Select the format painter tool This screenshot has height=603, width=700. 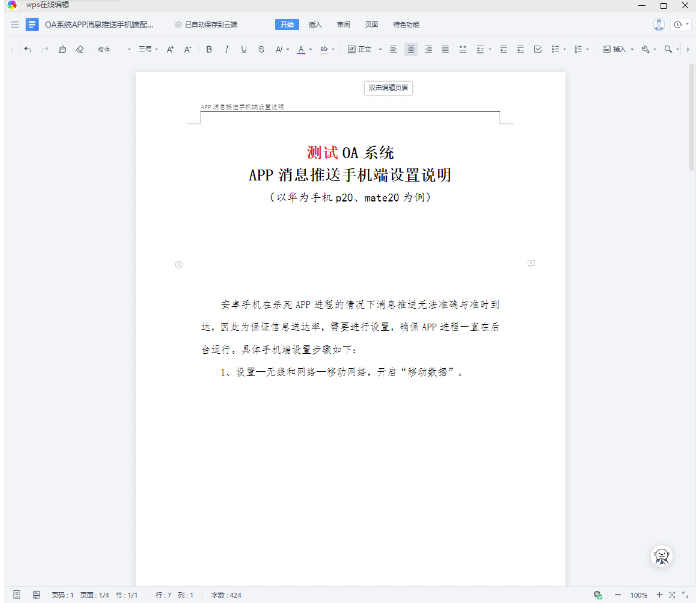coord(62,49)
